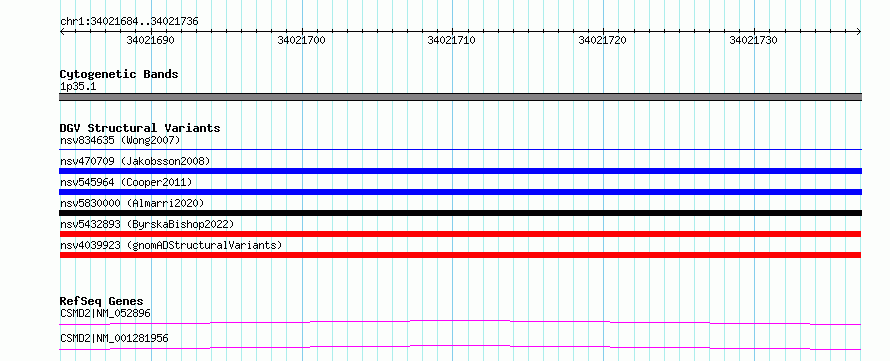
Task: Click the black bar for nsv5830000
Action: (460, 213)
